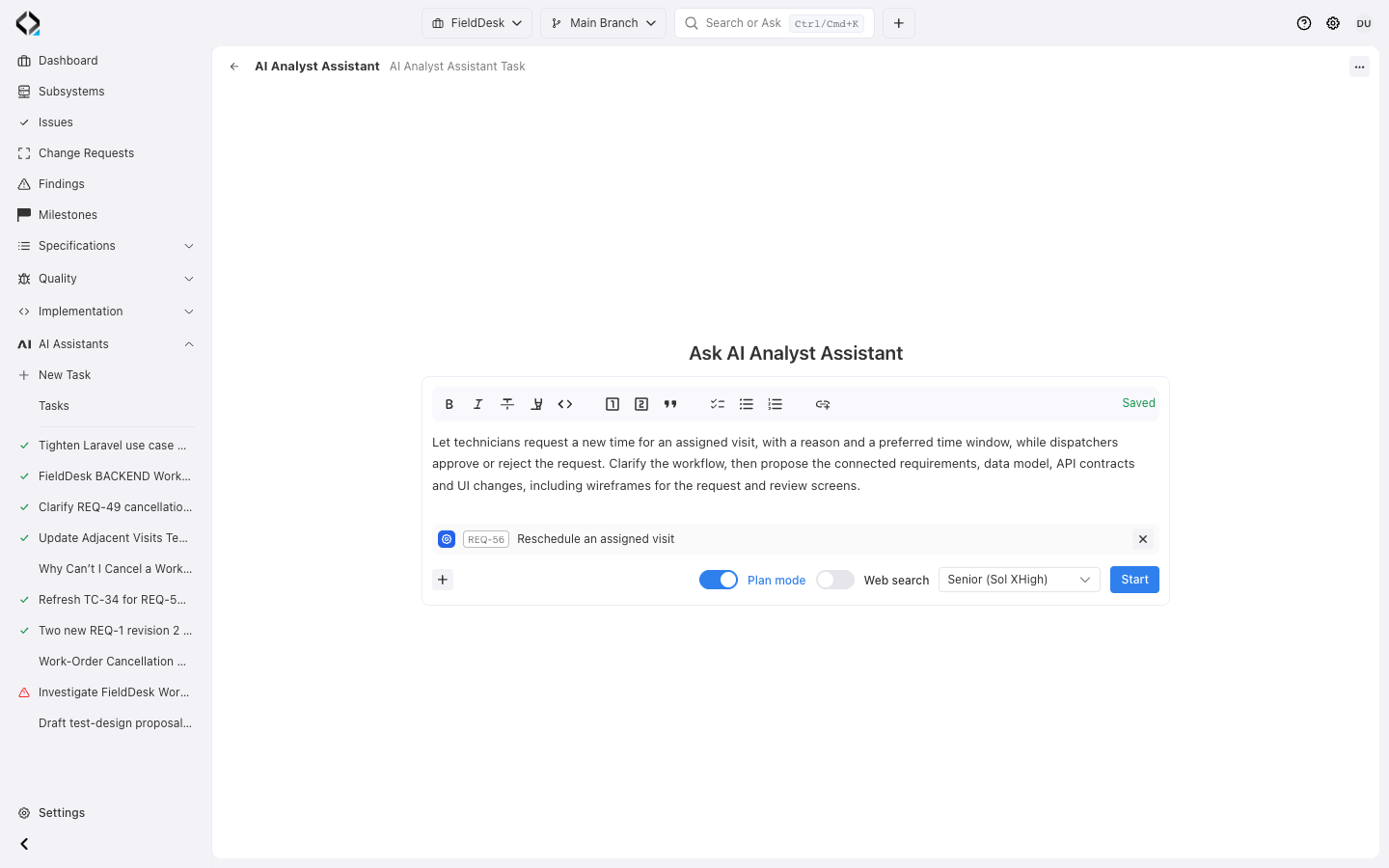Image resolution: width=1389 pixels, height=868 pixels.
Task: Open the user avatar DU
Action: coord(1364,23)
